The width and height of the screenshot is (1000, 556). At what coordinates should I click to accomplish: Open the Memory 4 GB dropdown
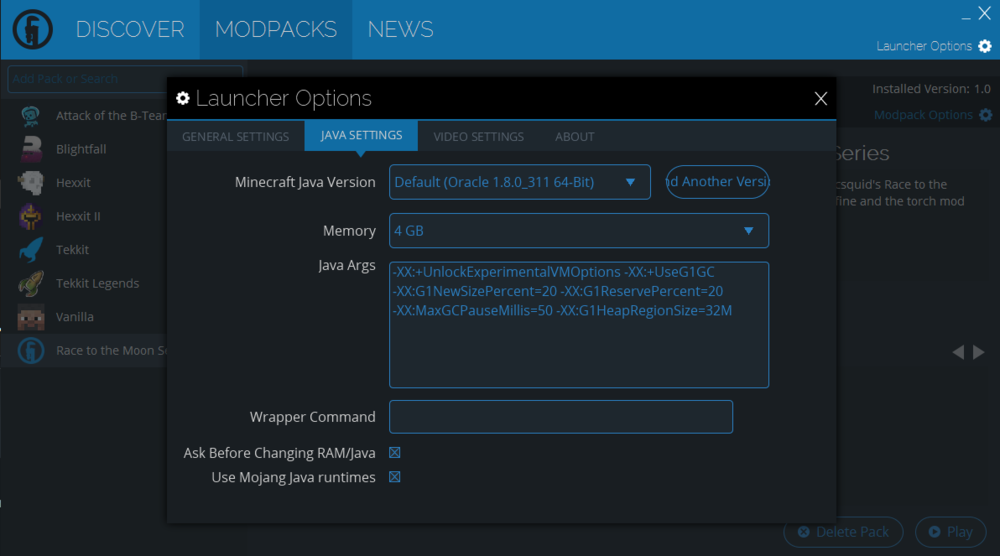[x=579, y=231]
